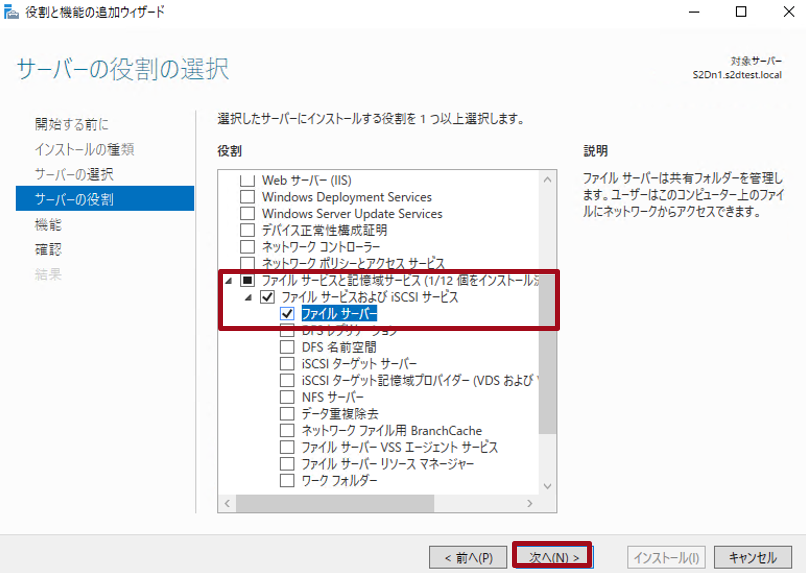Toggle ファイル サービスと記憶域サービス checkbox

pos(247,280)
